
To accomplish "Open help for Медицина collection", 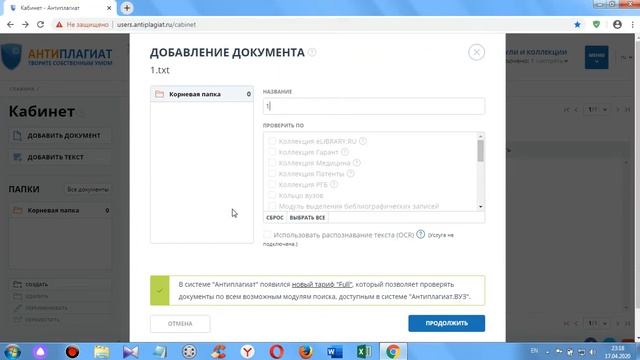I will pos(356,163).
